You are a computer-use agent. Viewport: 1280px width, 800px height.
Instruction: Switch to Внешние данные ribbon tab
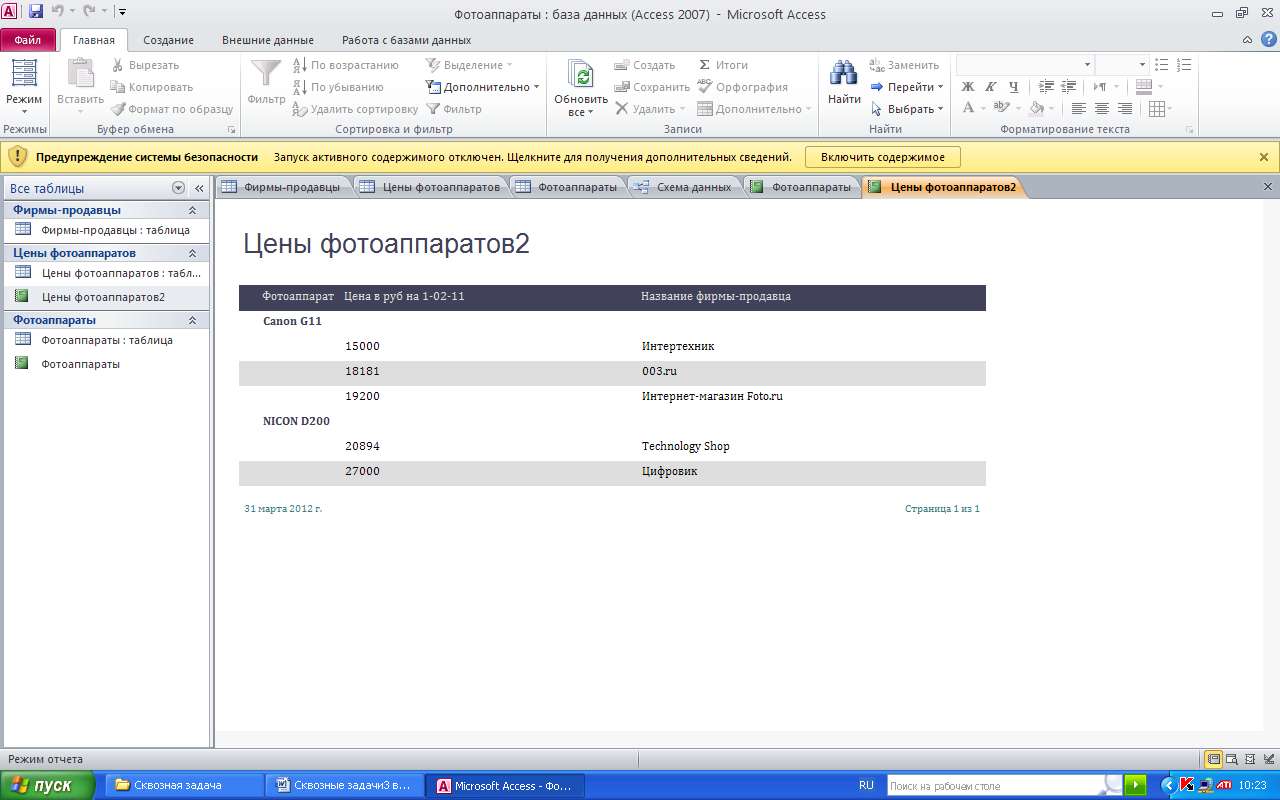[268, 40]
